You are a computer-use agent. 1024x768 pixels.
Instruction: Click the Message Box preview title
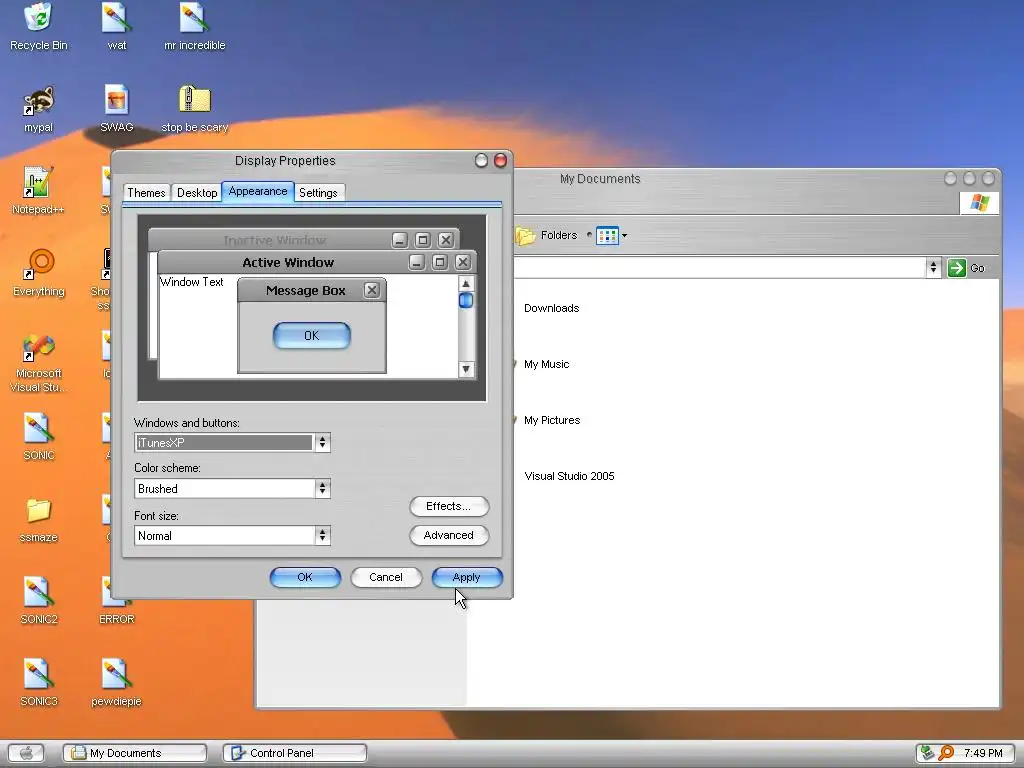(x=305, y=291)
